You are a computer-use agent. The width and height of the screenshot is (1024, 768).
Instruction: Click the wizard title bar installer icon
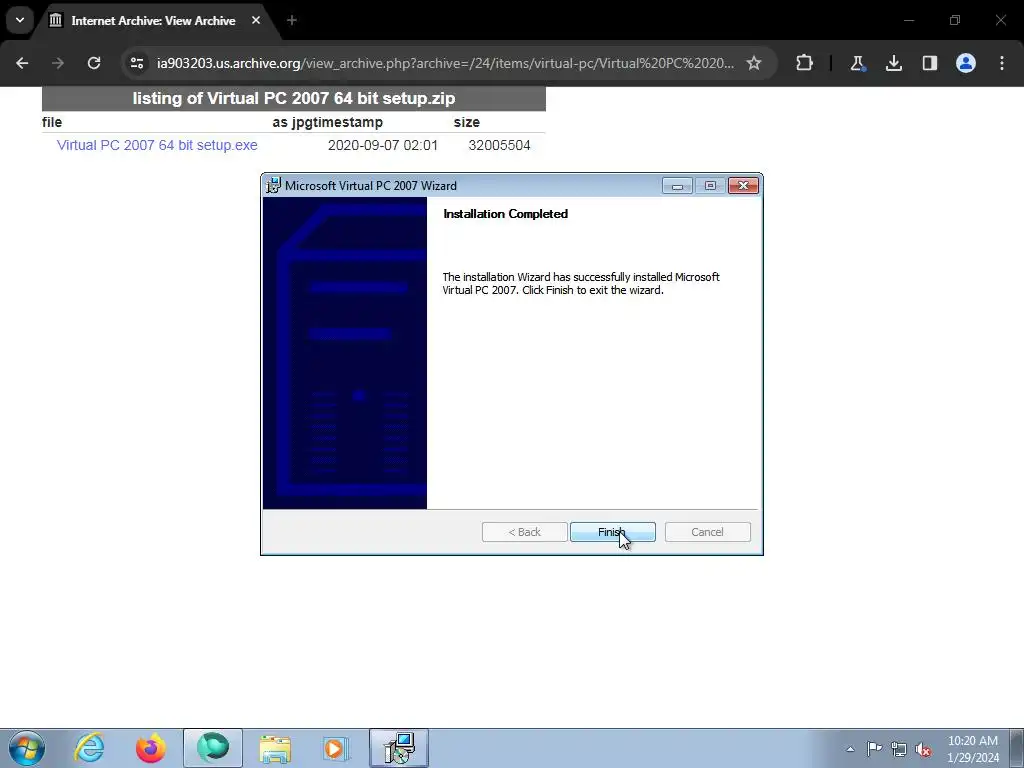tap(273, 185)
